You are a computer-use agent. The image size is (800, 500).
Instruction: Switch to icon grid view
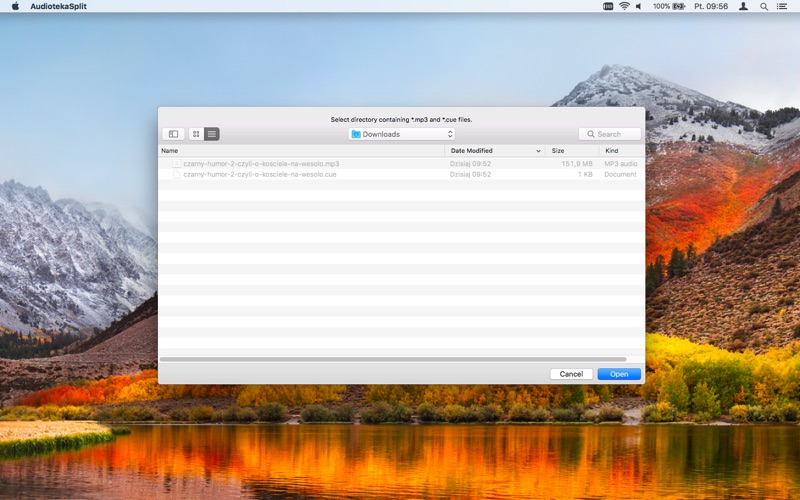point(196,134)
